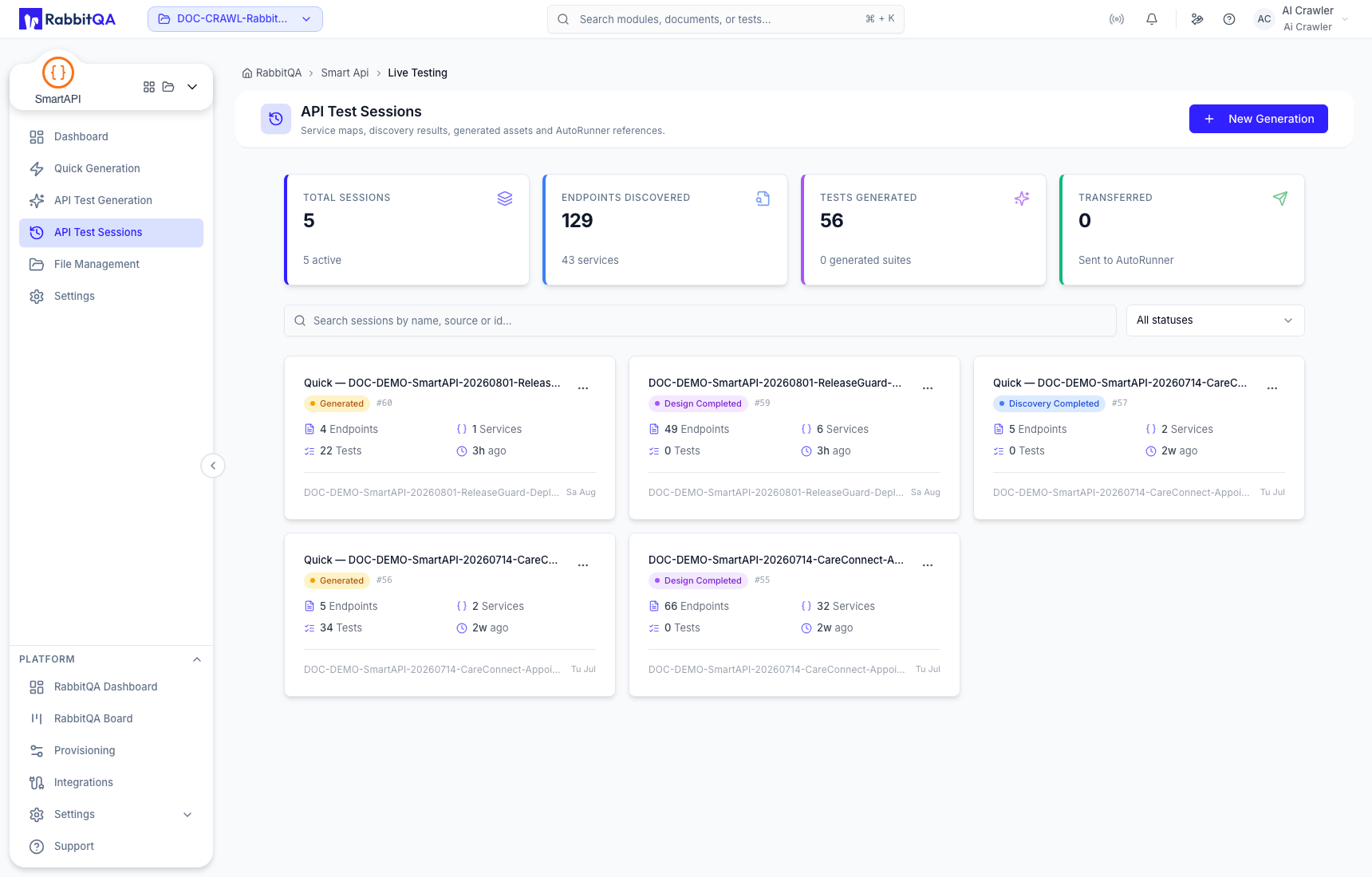Open RabbitQA Board
The image size is (1372, 877).
tap(111, 719)
